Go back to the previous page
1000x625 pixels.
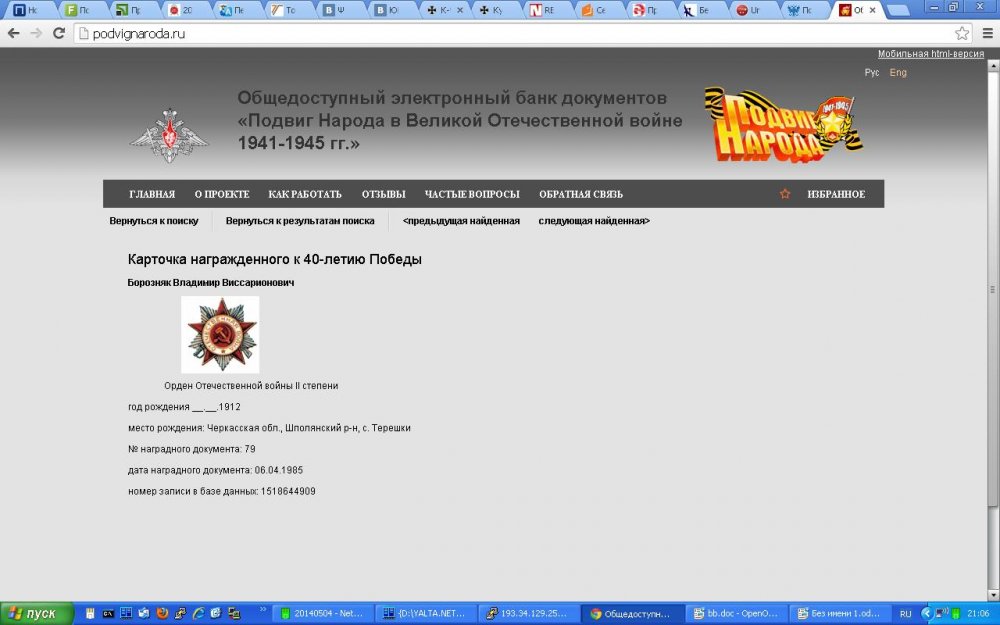pyautogui.click(x=13, y=33)
